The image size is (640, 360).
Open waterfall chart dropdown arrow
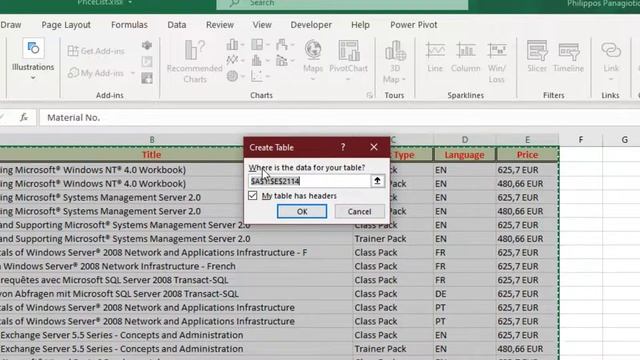[x=293, y=45]
